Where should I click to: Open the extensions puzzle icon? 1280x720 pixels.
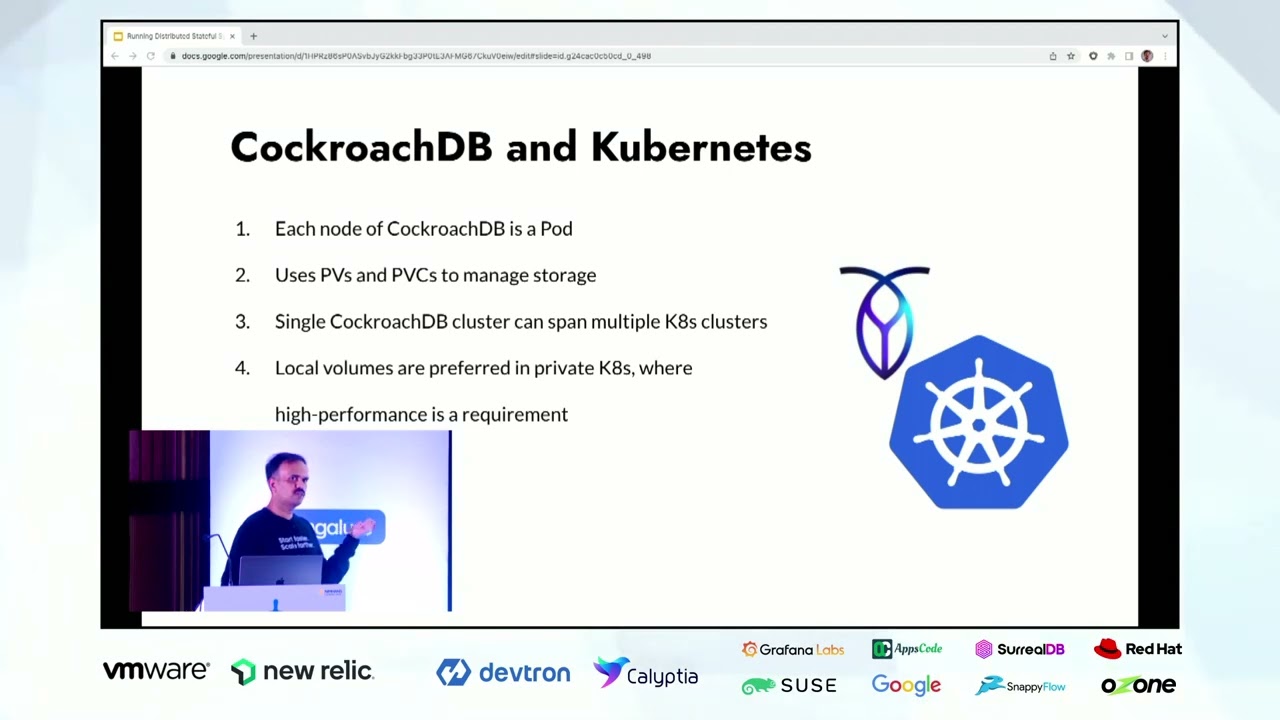point(1111,56)
